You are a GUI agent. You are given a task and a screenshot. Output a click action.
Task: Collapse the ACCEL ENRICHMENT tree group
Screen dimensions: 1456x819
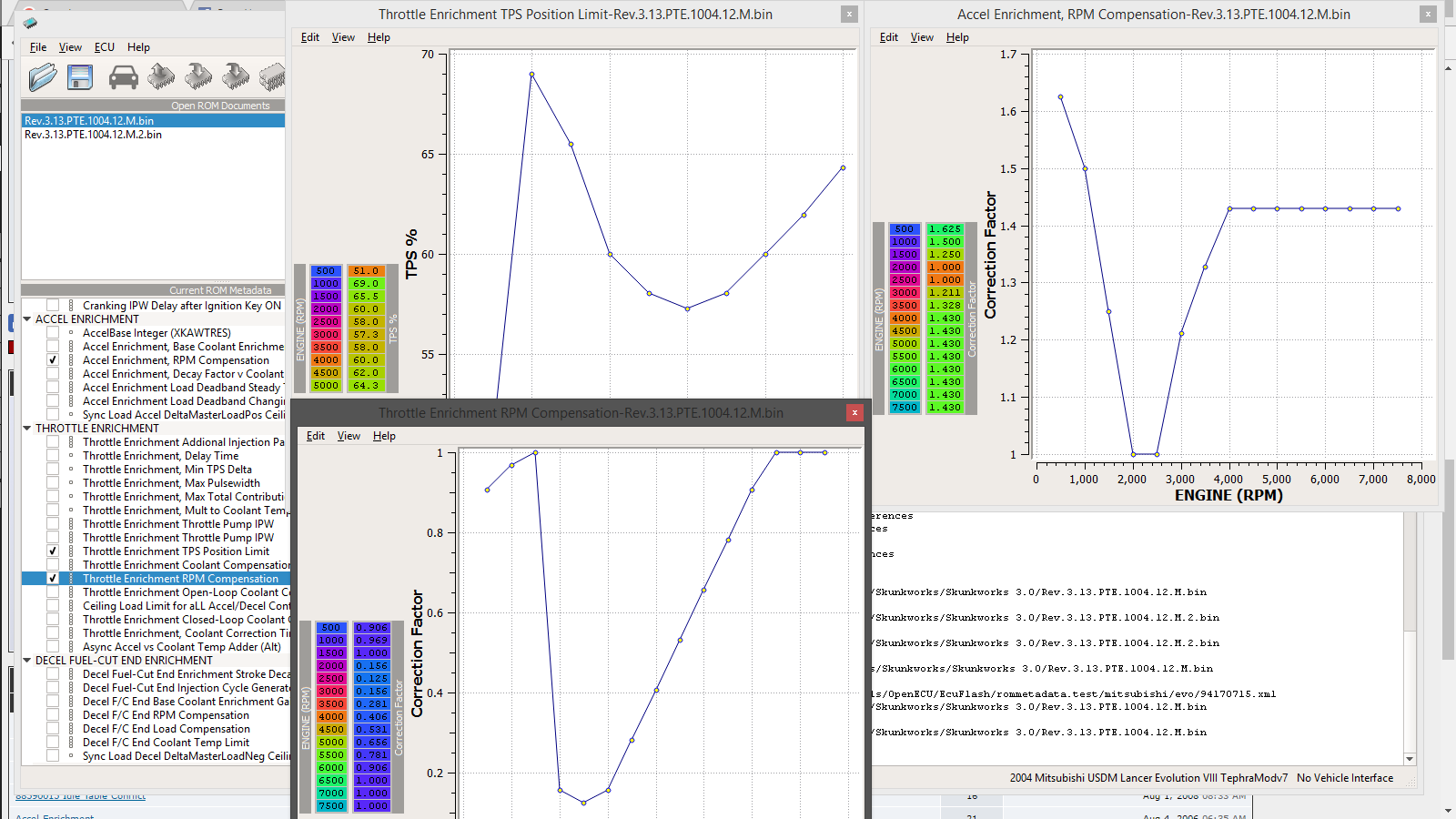click(x=27, y=319)
